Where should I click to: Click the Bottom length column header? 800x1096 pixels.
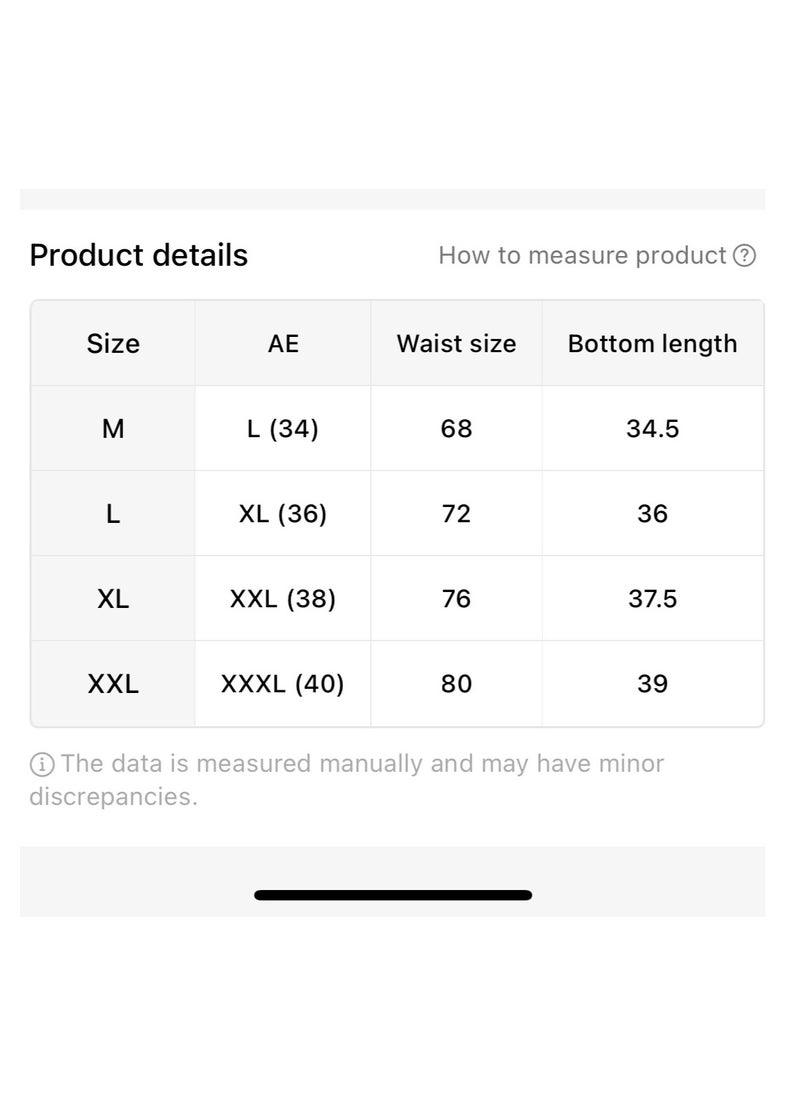click(653, 344)
